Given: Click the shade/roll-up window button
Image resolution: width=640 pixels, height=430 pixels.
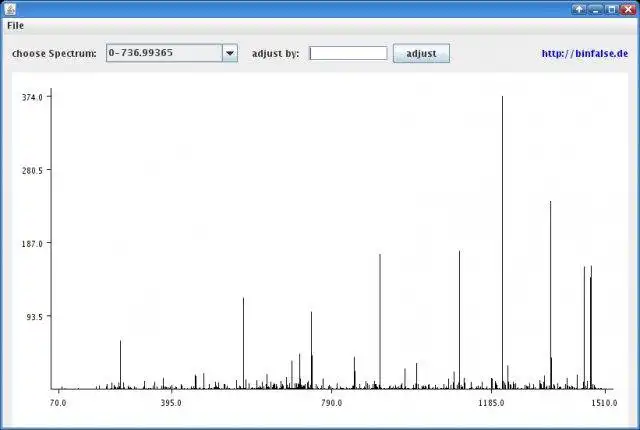Looking at the screenshot, I should coord(578,9).
